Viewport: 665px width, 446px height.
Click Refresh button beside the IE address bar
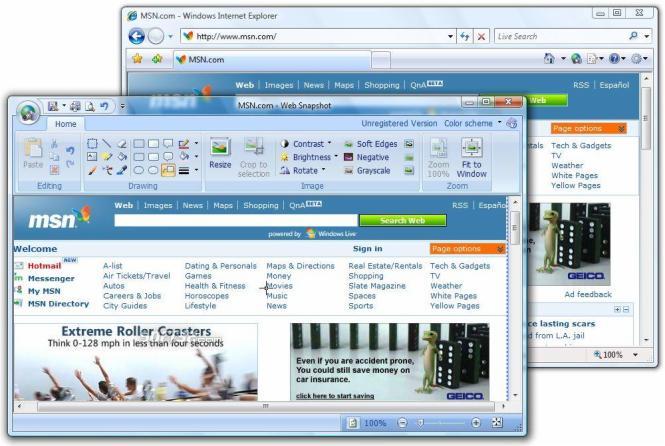click(464, 36)
